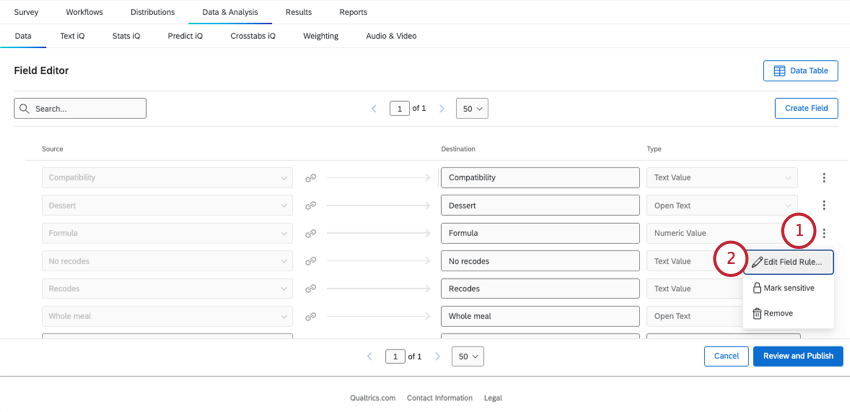This screenshot has width=850, height=412.
Task: Open Dessert source dropdown
Action: [167, 206]
